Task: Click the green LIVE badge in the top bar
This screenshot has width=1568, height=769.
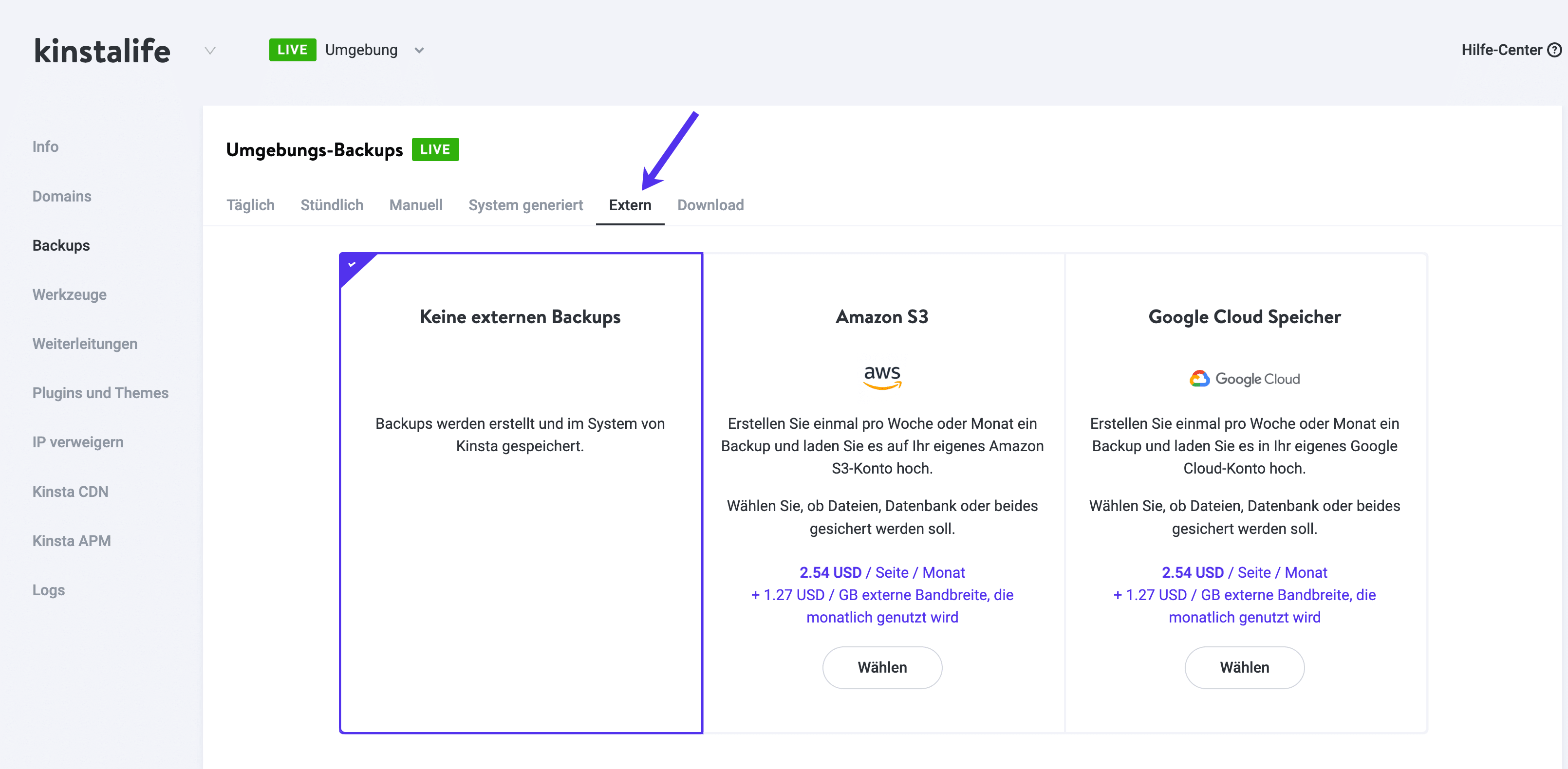Action: [292, 49]
